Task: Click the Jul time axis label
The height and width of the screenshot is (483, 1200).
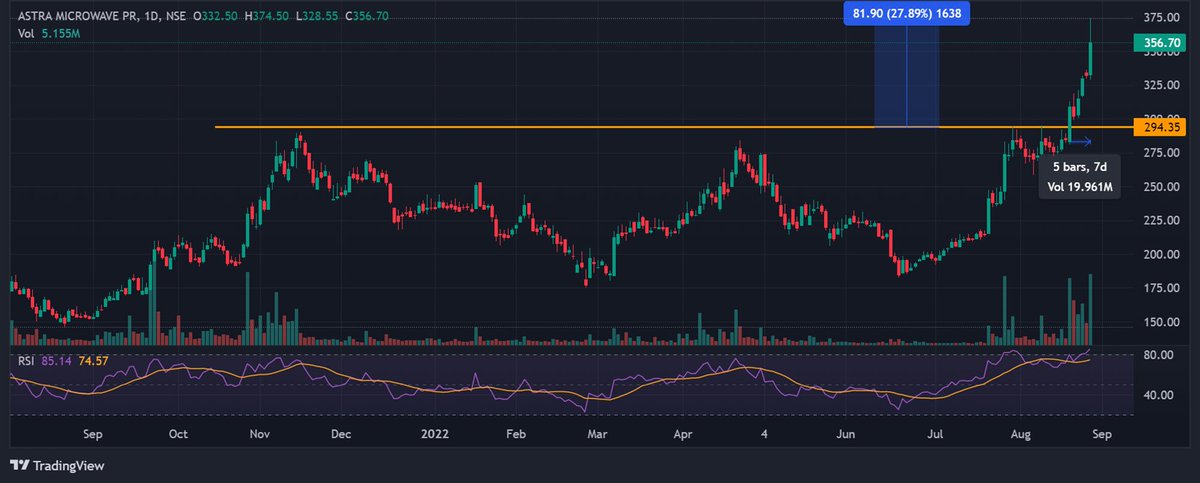Action: (936, 434)
